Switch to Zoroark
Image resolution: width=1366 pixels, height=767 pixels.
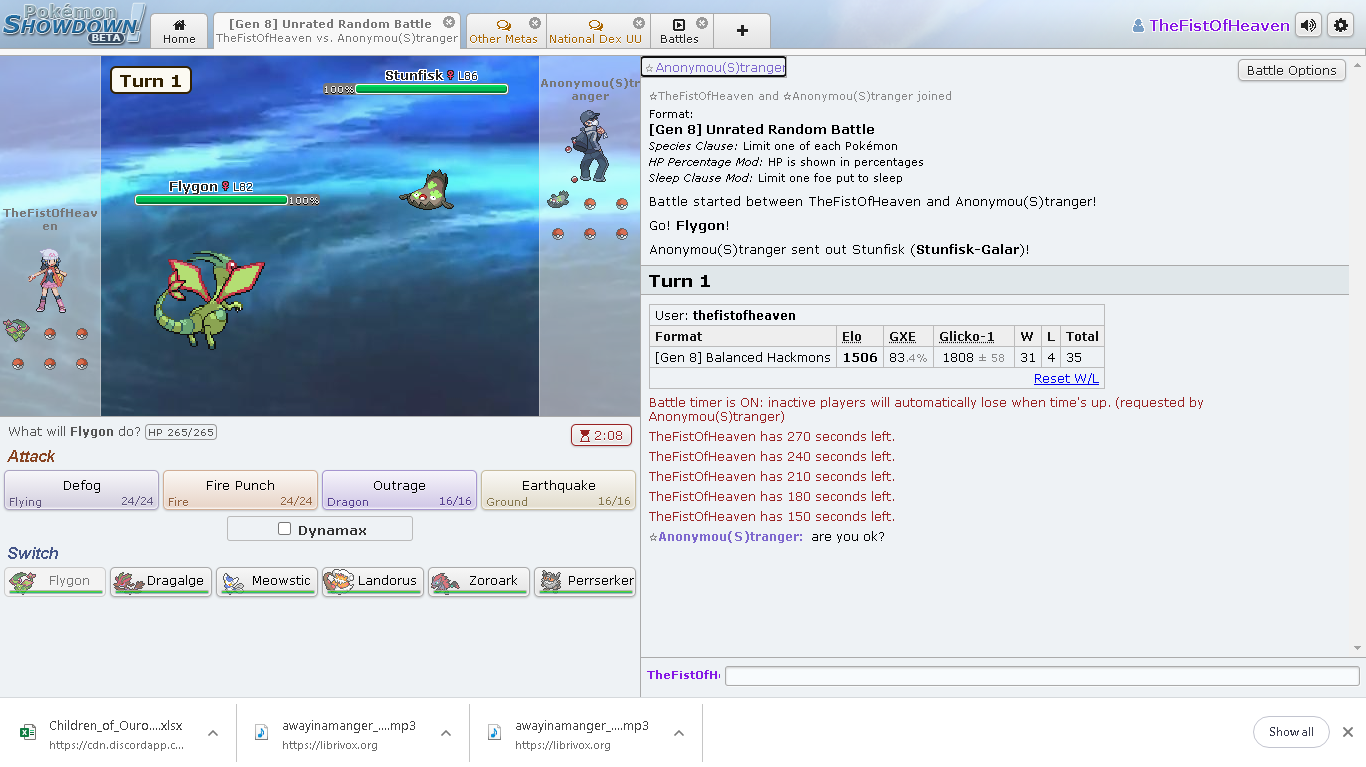(479, 581)
